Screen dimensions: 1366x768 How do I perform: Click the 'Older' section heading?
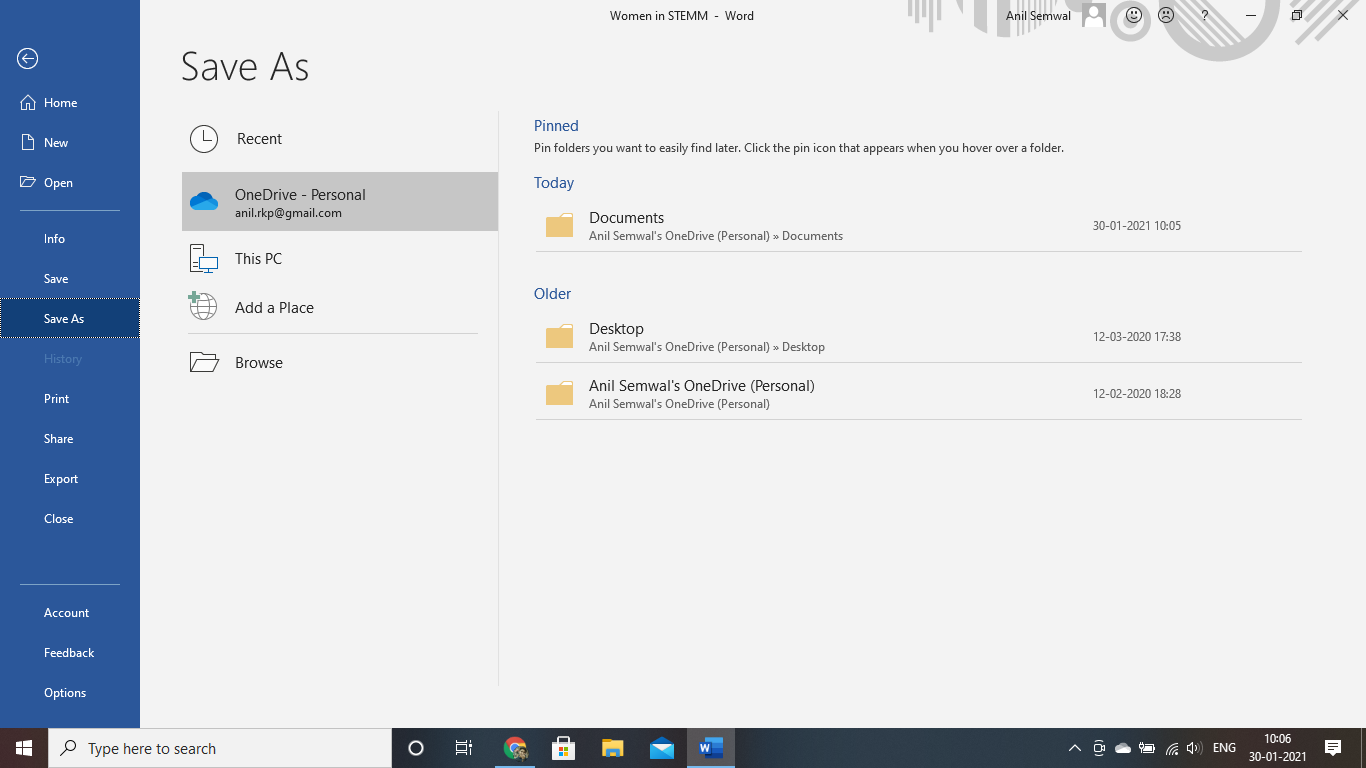pos(552,294)
